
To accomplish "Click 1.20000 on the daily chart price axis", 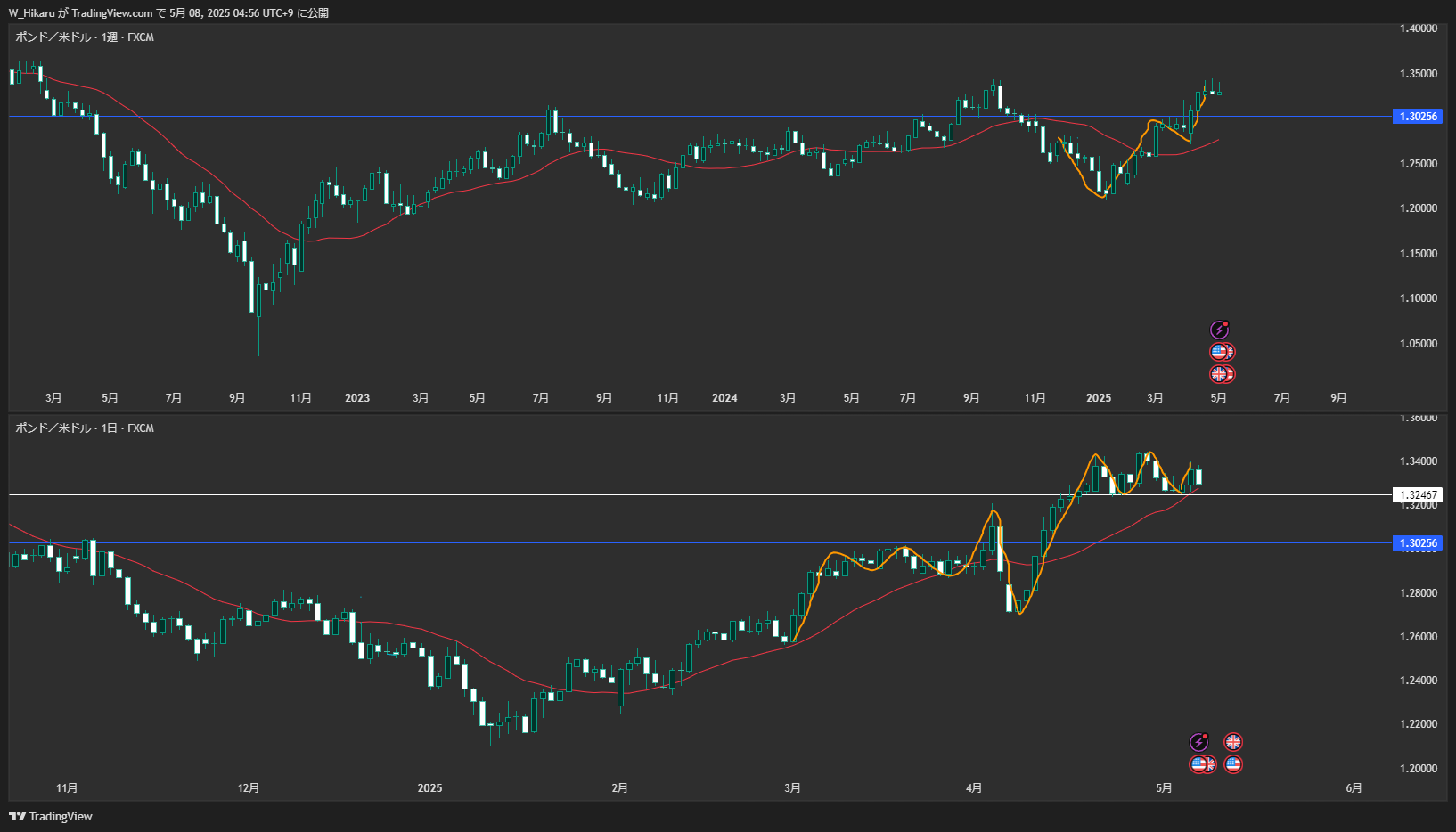I will pyautogui.click(x=1418, y=769).
